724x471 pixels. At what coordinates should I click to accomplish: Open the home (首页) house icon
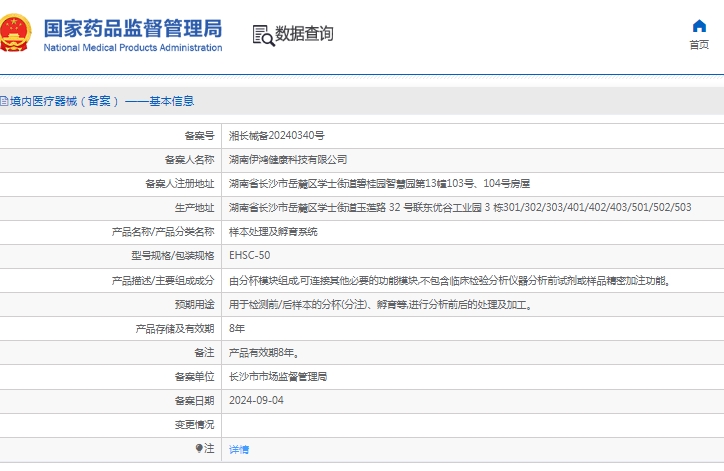(x=699, y=26)
